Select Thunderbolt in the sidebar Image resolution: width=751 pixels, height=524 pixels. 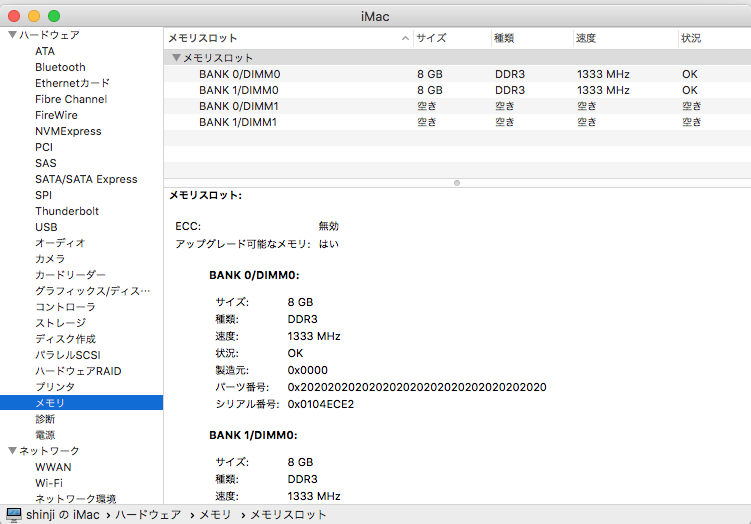coord(67,211)
